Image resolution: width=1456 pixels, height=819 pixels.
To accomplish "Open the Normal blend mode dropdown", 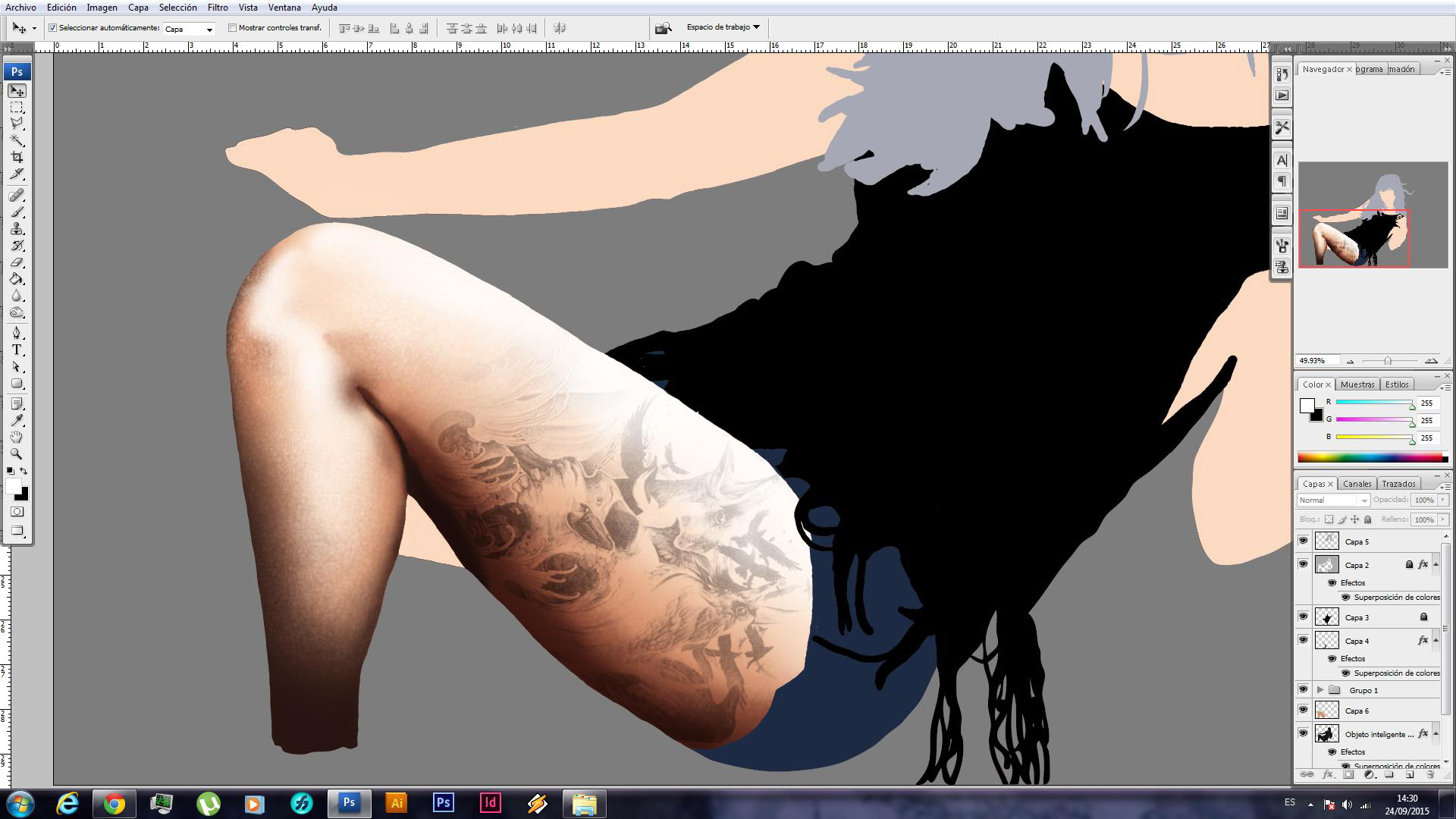I will point(1333,500).
